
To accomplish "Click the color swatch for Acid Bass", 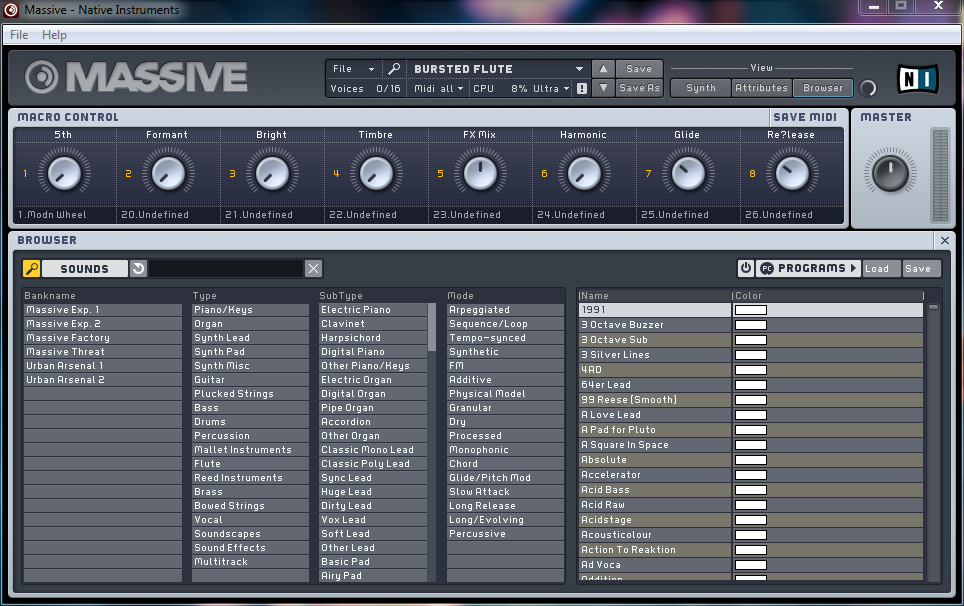I will pyautogui.click(x=751, y=490).
